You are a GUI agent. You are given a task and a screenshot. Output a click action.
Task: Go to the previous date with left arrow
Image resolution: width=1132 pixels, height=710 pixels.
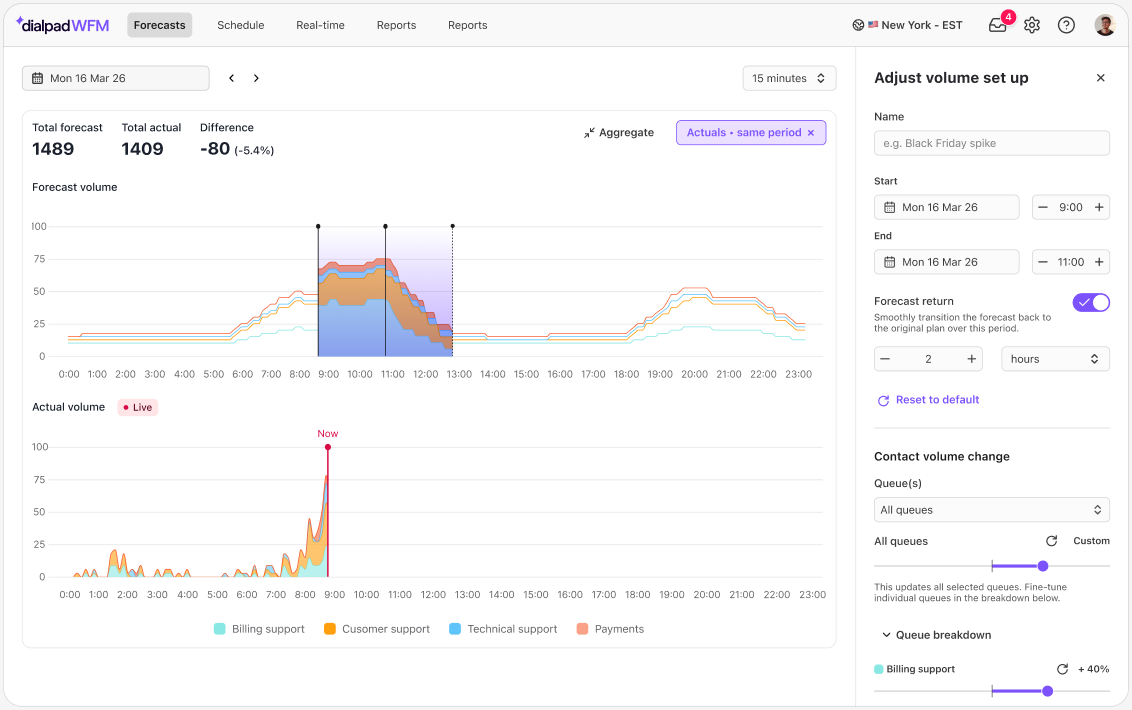[232, 78]
